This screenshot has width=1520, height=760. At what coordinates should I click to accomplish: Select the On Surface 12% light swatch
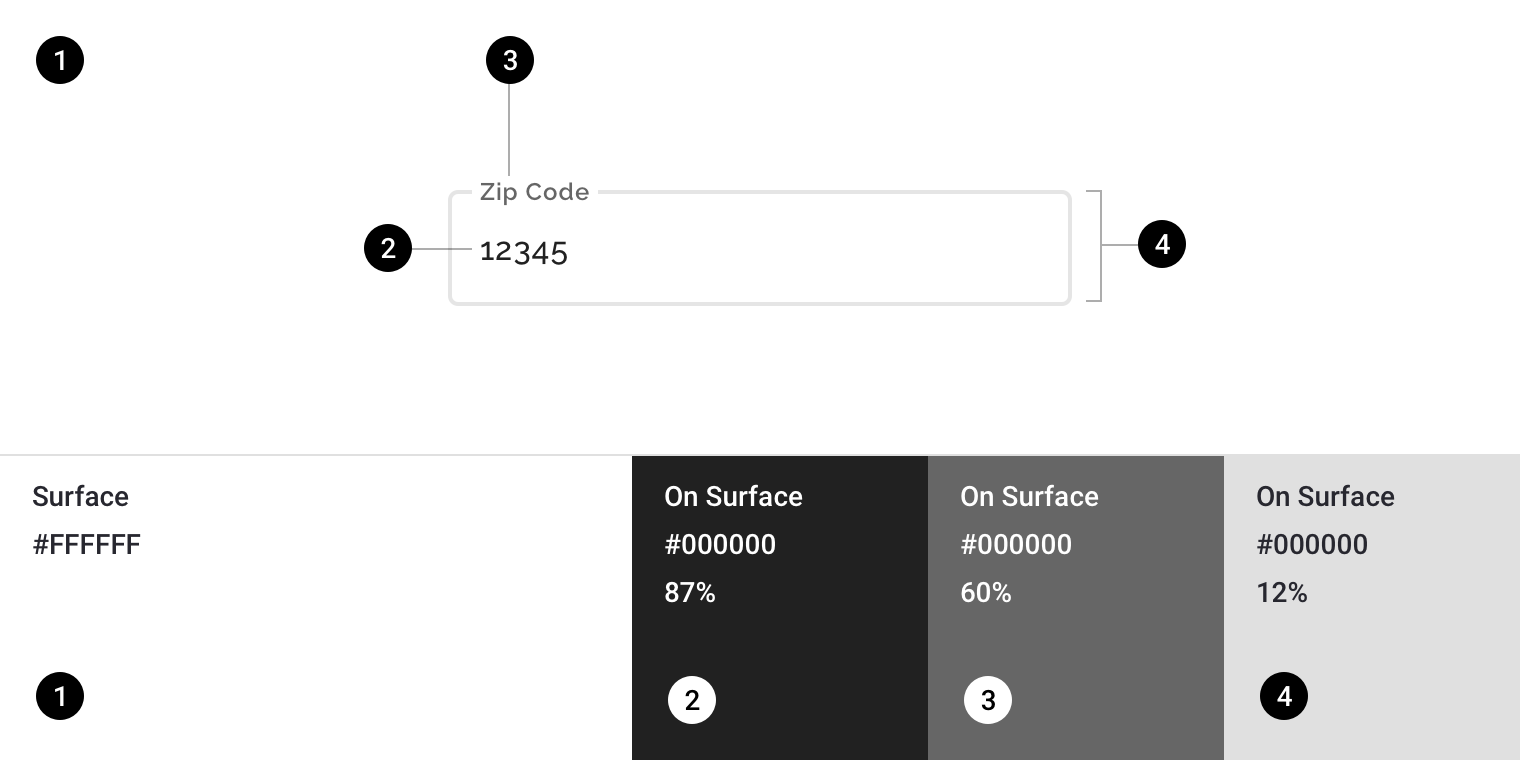(1372, 608)
